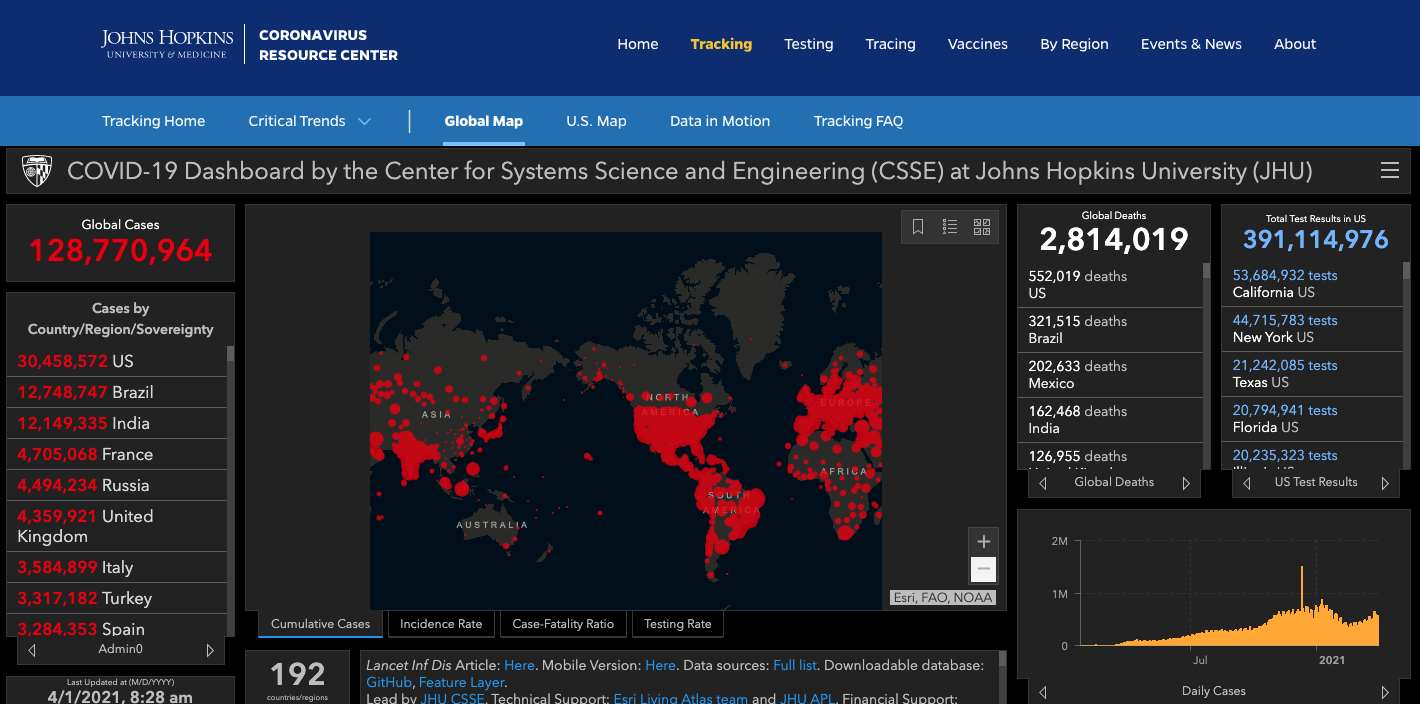Image resolution: width=1420 pixels, height=704 pixels.
Task: Click the Johns Hopkins shield logo
Action: click(x=37, y=171)
